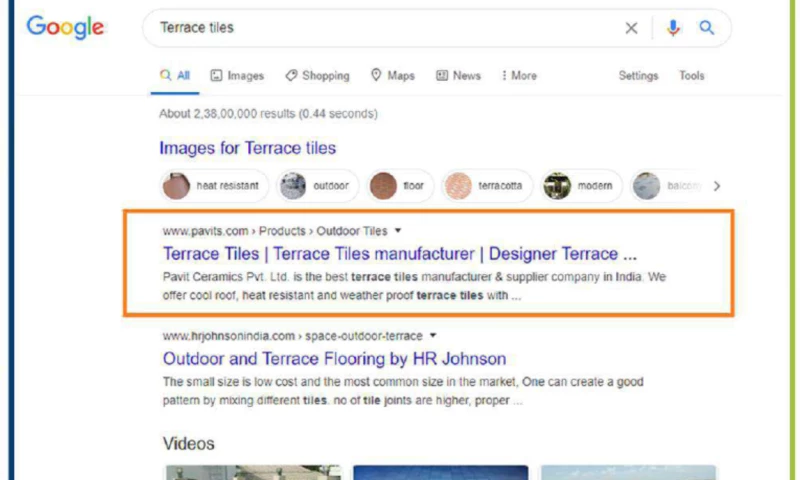This screenshot has width=800, height=480.
Task: Clear search text with X icon
Action: point(631,28)
